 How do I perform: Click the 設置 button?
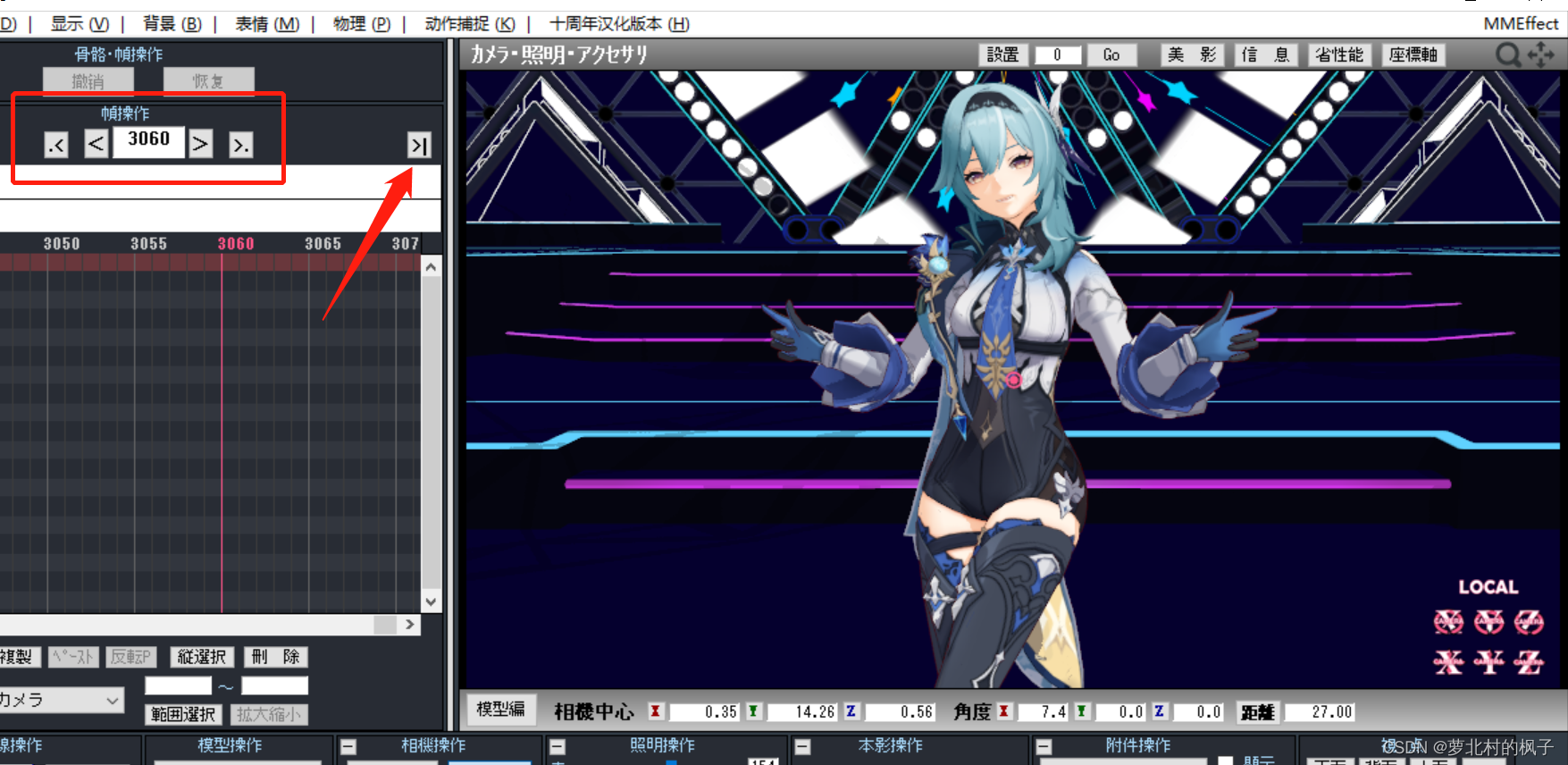pyautogui.click(x=1002, y=55)
